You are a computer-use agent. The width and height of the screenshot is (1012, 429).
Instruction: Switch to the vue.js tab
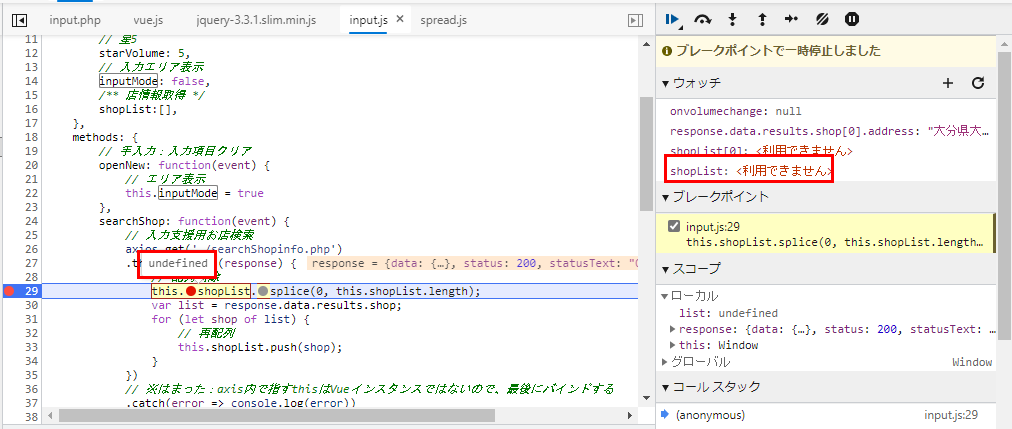(150, 20)
